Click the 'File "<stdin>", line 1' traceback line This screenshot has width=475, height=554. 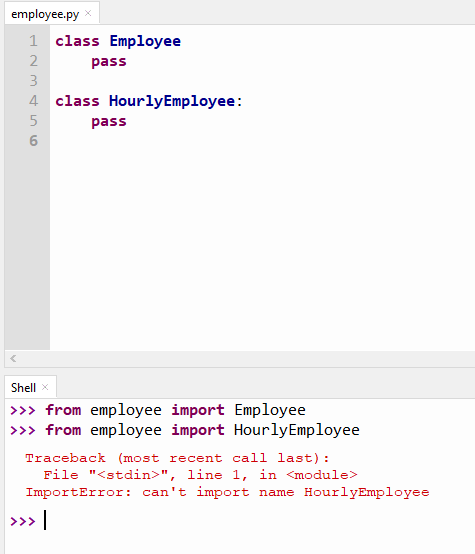pyautogui.click(x=200, y=475)
